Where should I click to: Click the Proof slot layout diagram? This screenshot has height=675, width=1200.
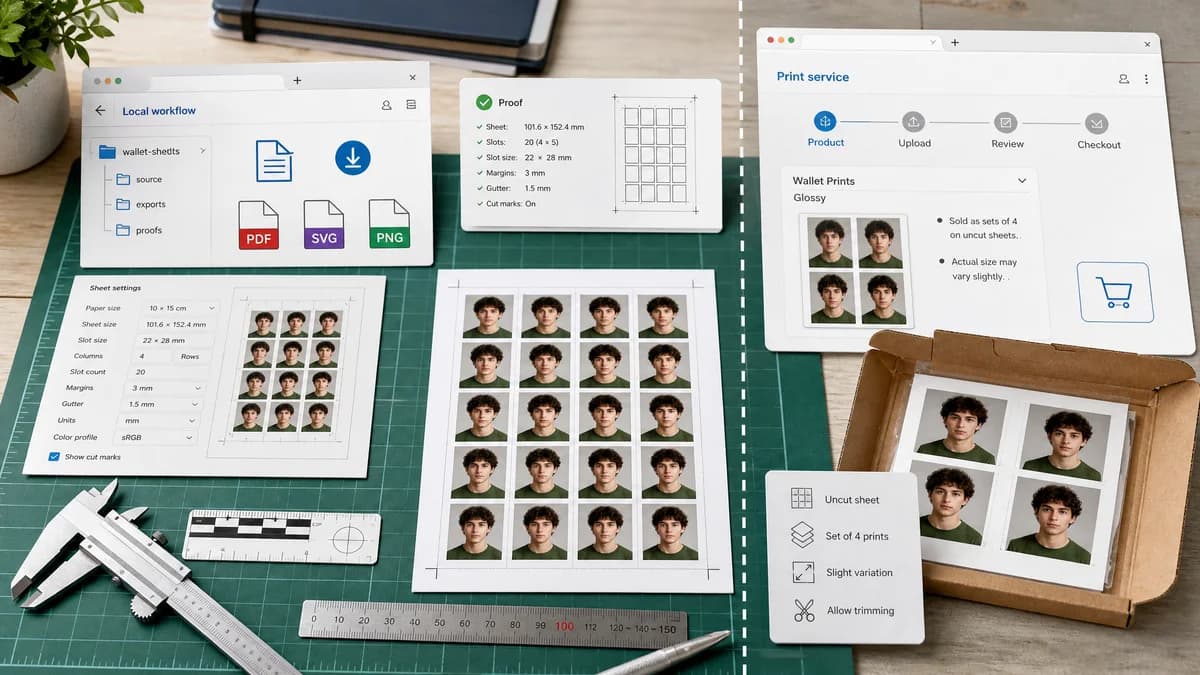(x=654, y=154)
